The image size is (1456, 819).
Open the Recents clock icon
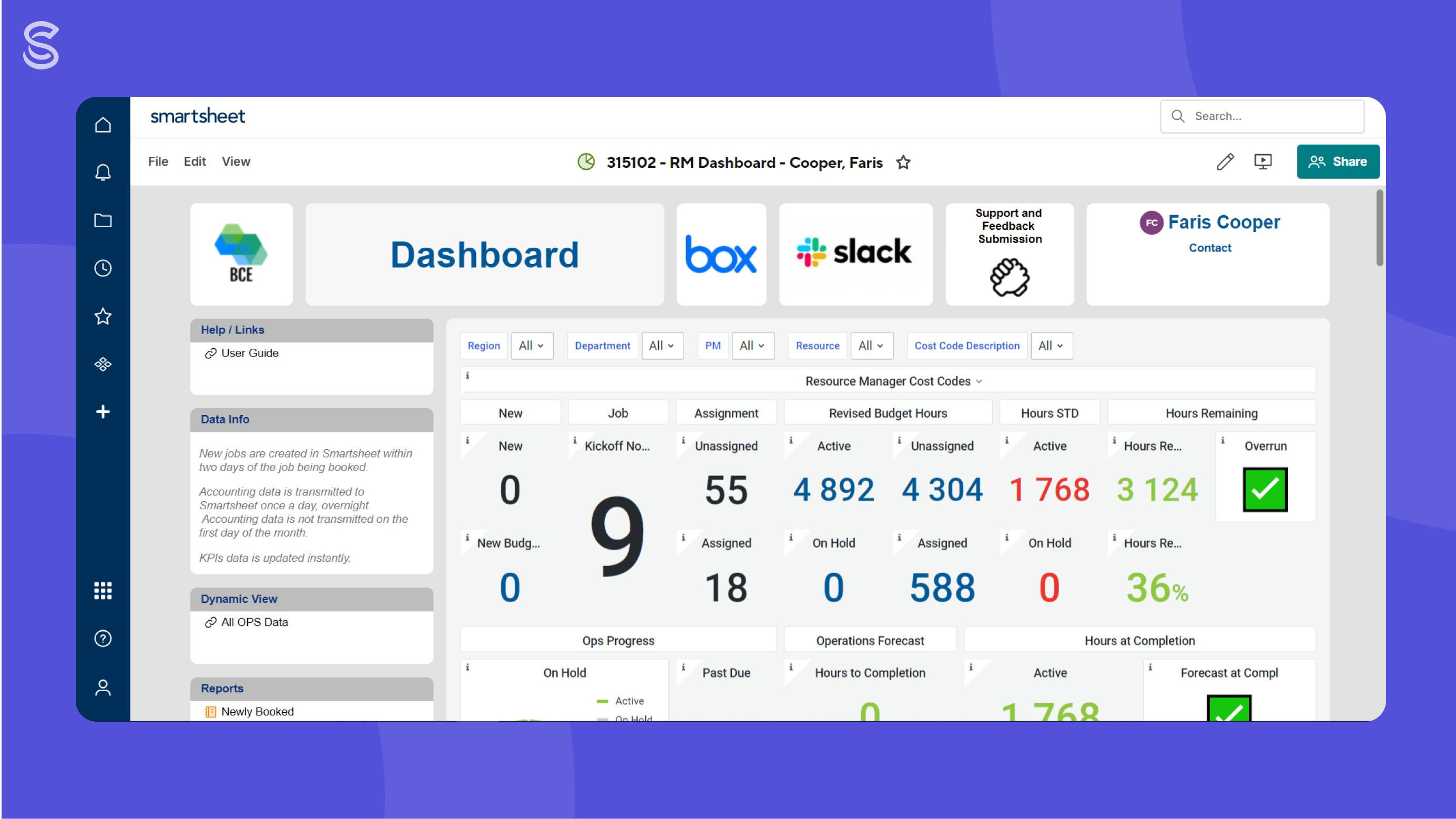[103, 268]
